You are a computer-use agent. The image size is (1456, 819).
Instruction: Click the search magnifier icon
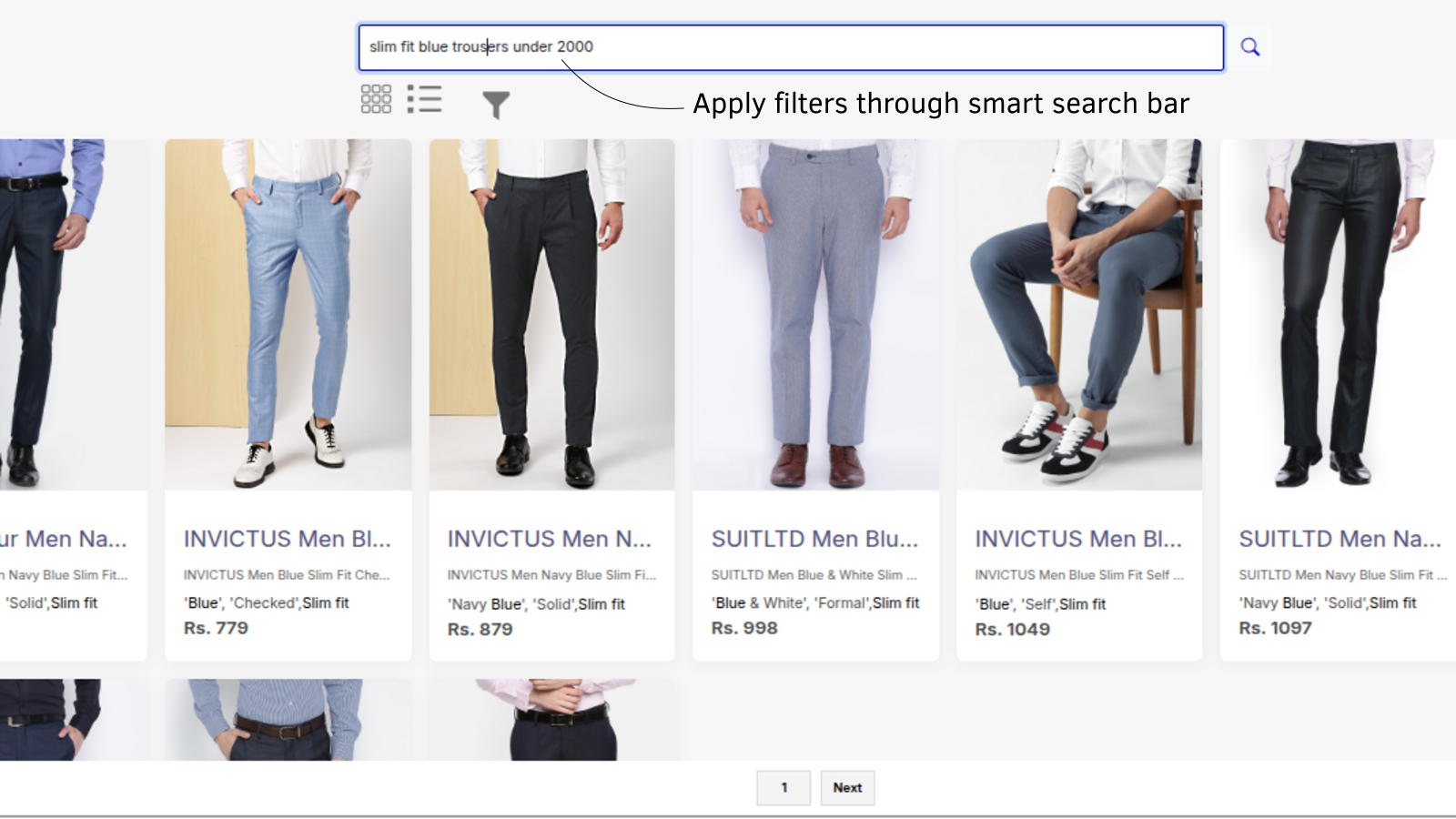click(x=1249, y=45)
